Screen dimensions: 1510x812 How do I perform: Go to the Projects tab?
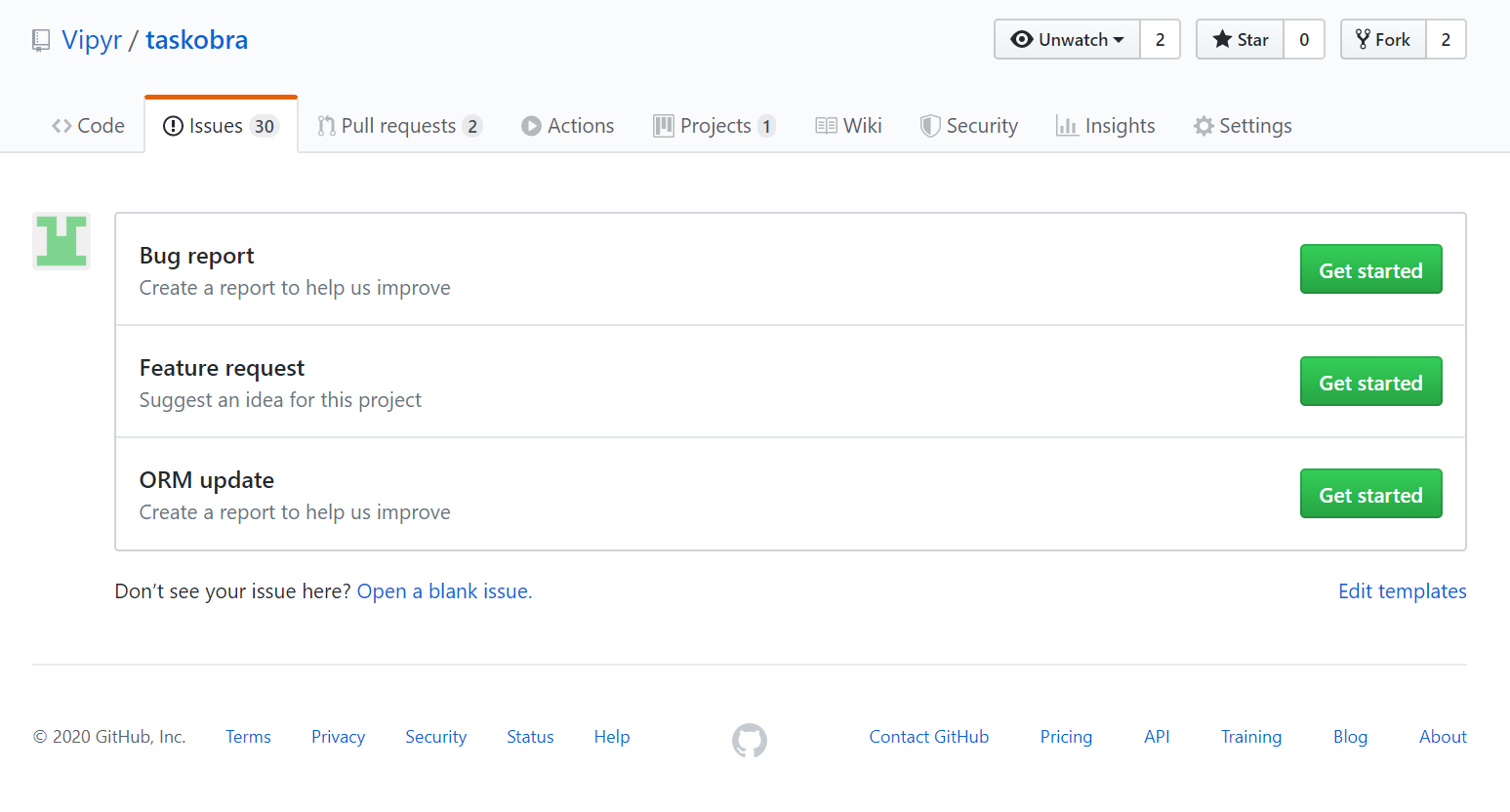coord(714,126)
